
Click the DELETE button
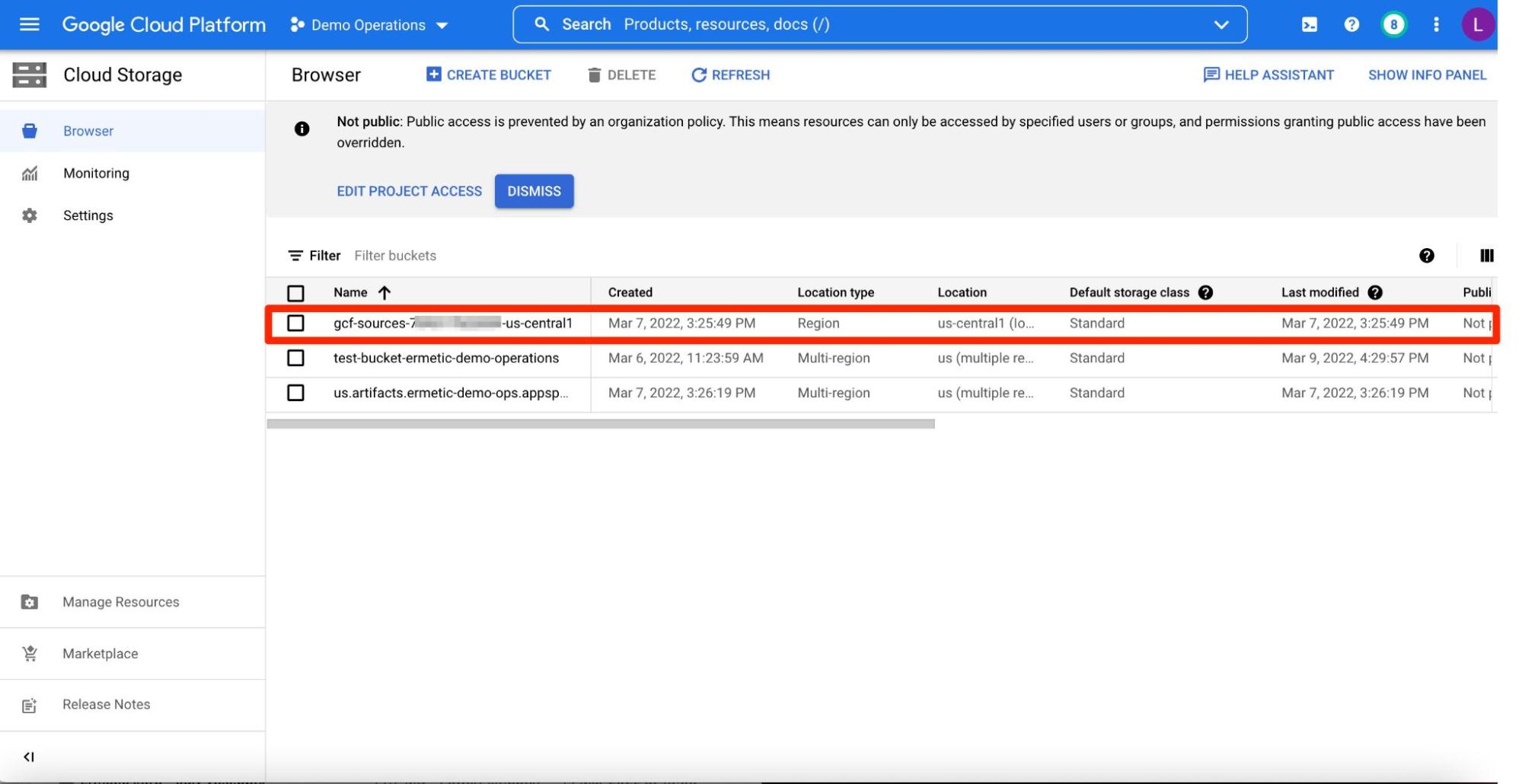click(621, 75)
